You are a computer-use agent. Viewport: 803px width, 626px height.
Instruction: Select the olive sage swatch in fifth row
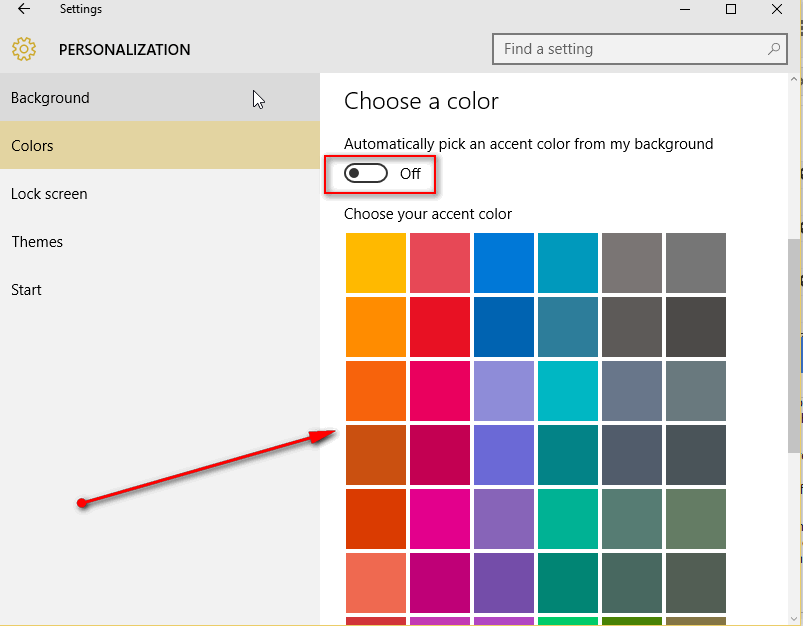(x=696, y=519)
